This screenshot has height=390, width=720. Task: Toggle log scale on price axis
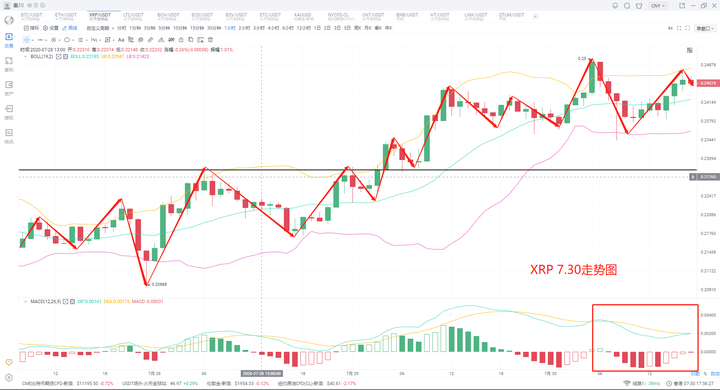pyautogui.click(x=696, y=374)
